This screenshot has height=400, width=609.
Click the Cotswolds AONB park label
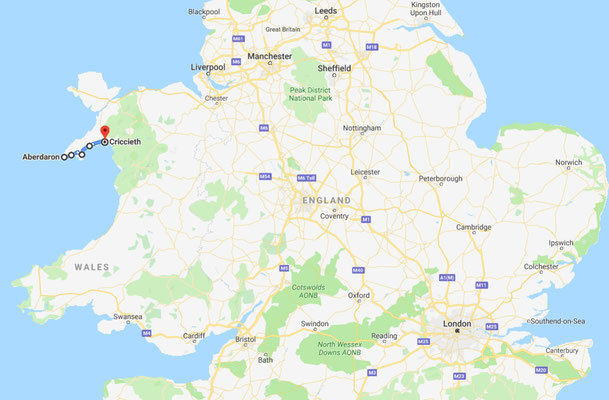tap(308, 291)
